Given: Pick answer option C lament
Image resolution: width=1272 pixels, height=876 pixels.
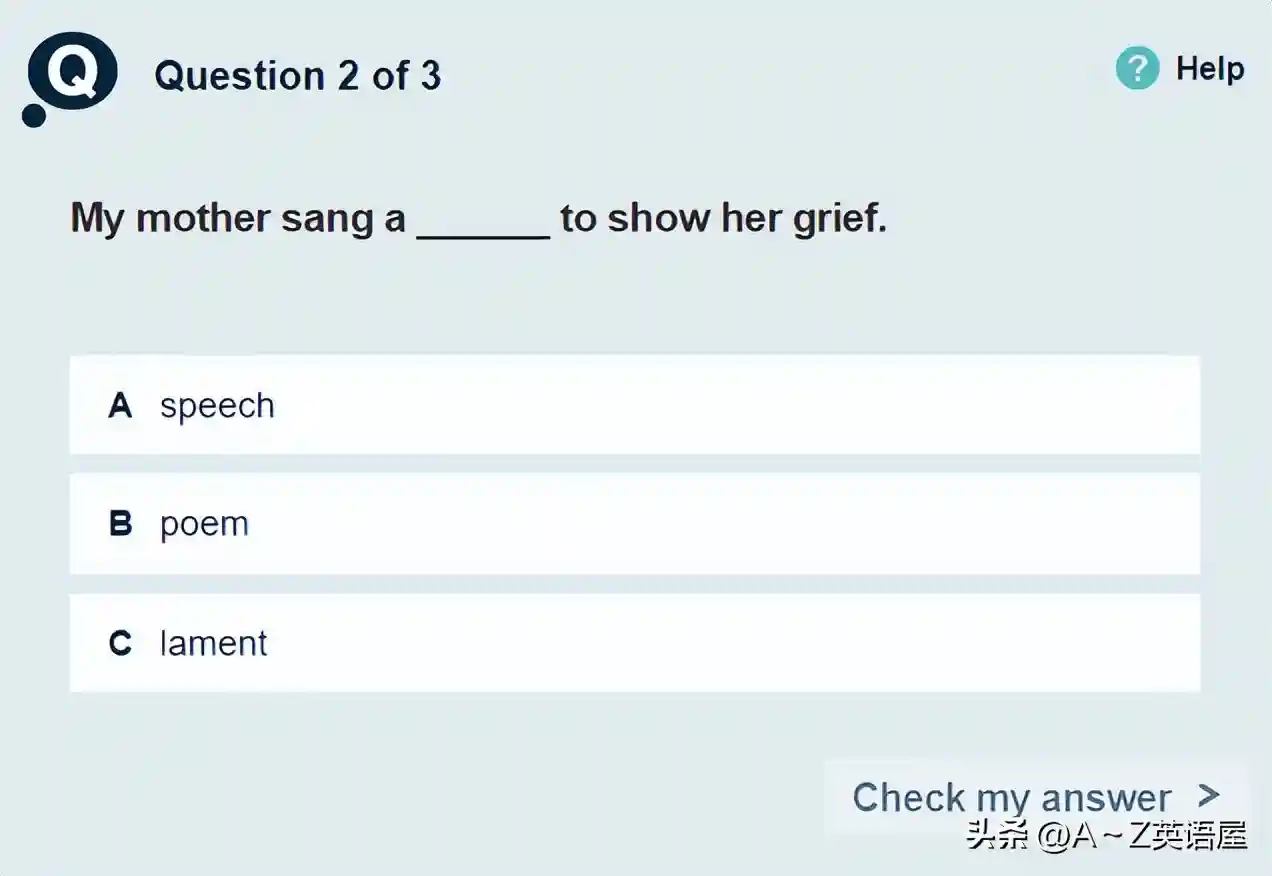Looking at the screenshot, I should [x=634, y=643].
